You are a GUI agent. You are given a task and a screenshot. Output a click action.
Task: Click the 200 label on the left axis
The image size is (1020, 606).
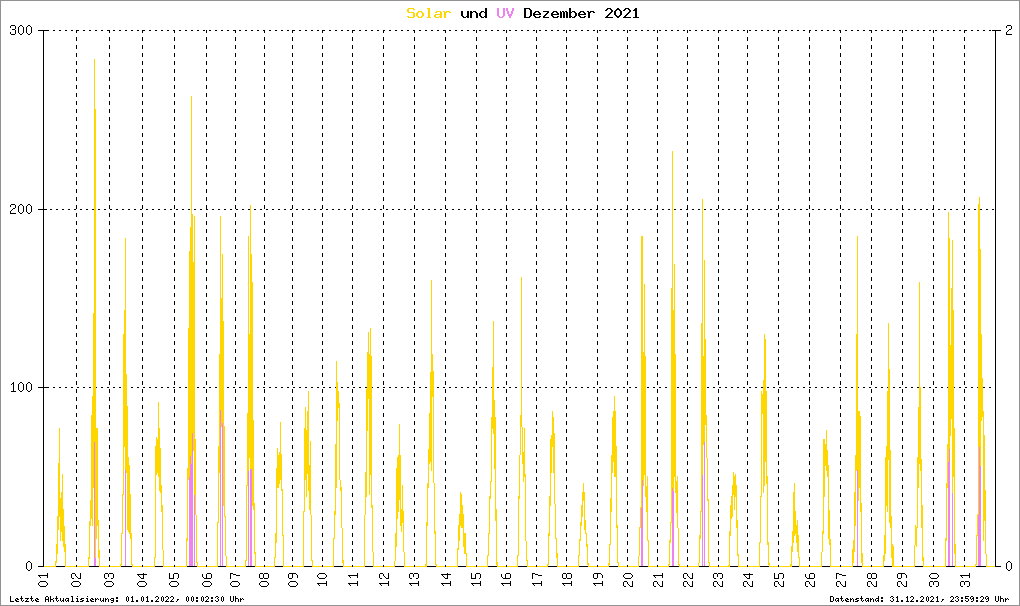click(x=21, y=209)
